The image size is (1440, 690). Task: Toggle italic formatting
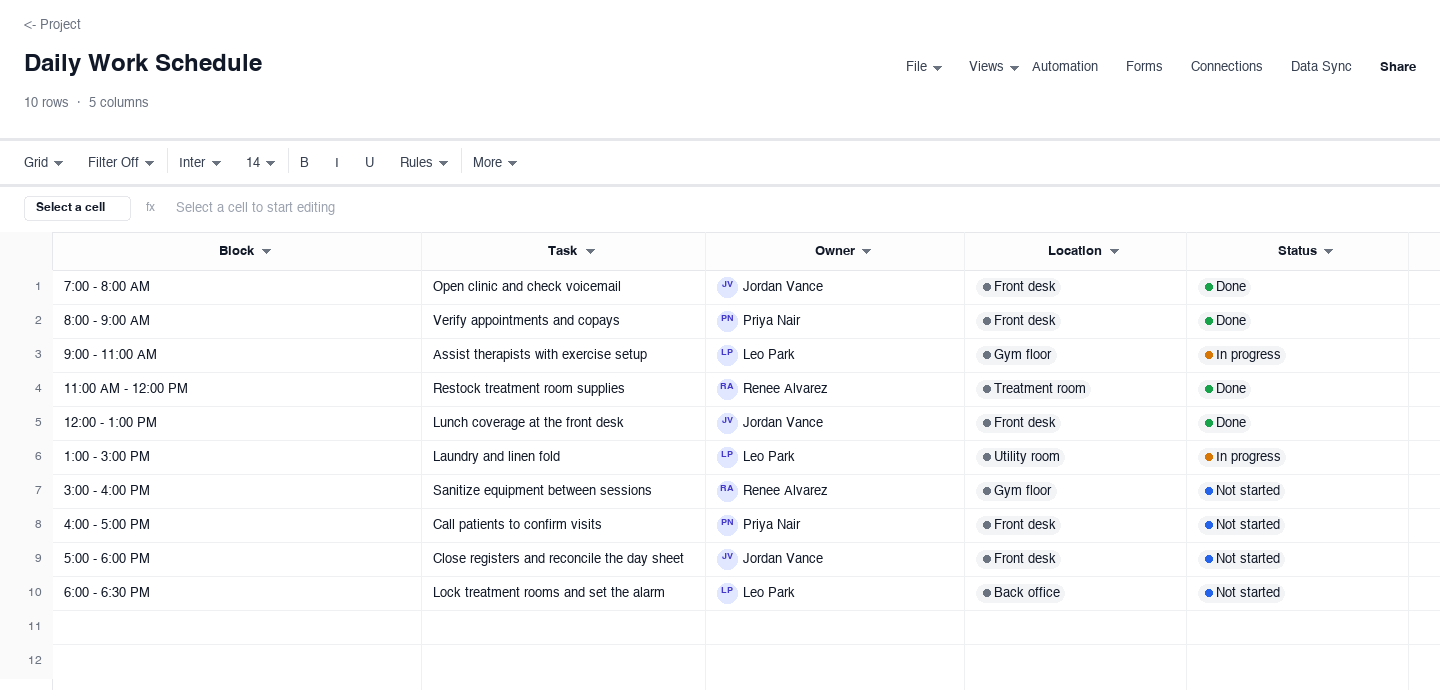[337, 163]
